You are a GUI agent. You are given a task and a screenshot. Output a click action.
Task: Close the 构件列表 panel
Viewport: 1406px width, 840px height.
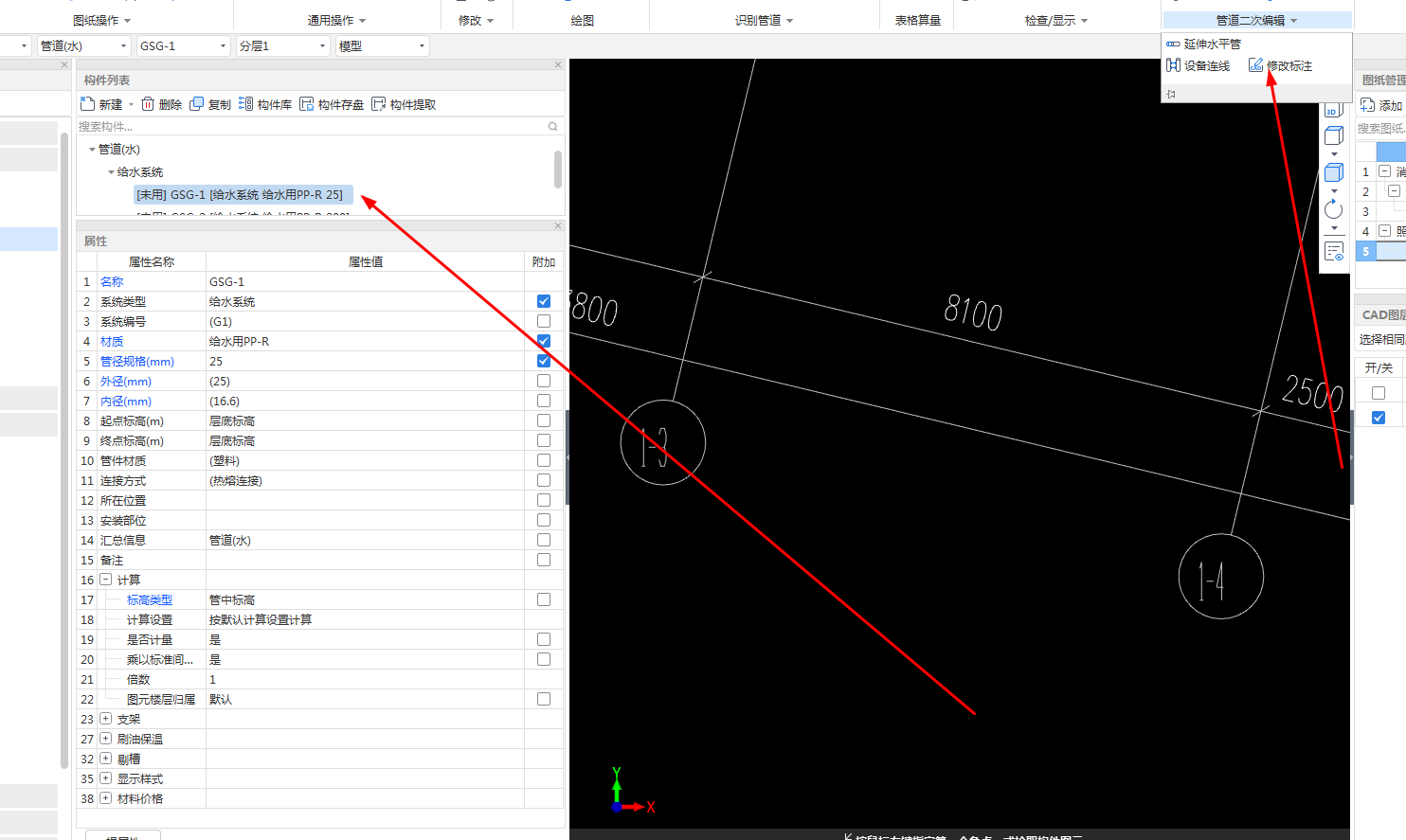tap(558, 65)
